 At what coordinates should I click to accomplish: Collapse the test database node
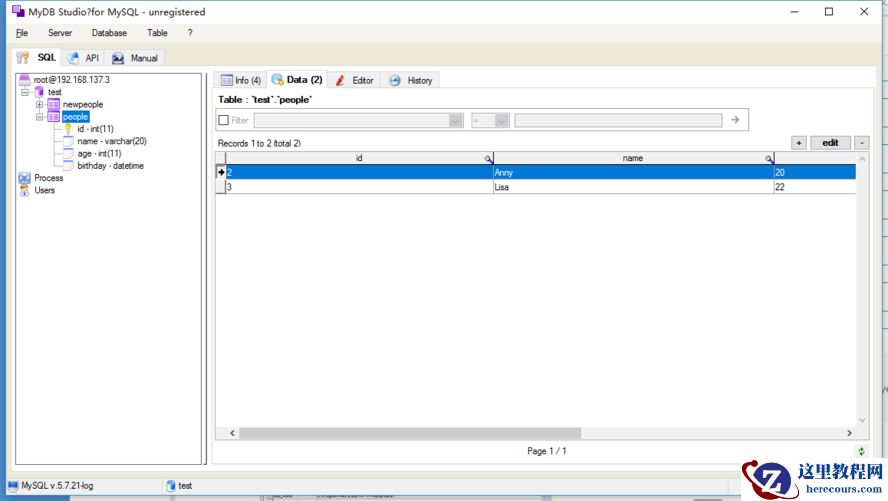(x=25, y=92)
